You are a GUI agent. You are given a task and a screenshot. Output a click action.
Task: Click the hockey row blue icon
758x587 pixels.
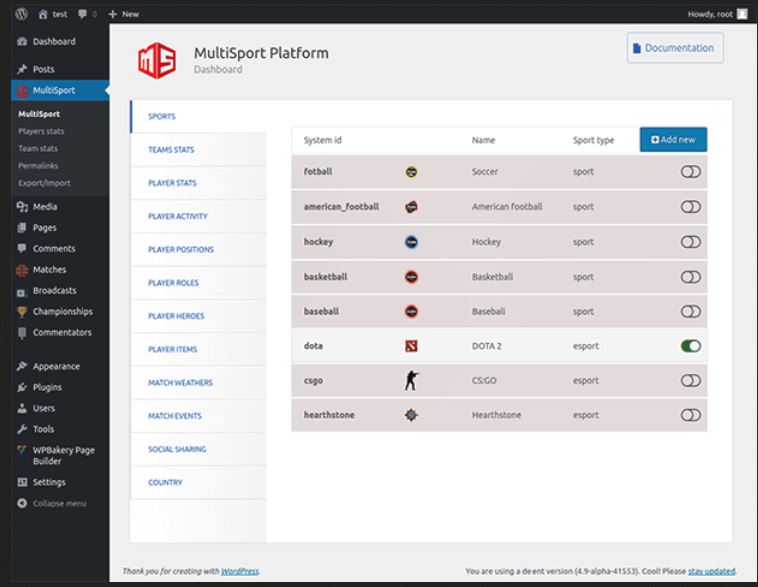pyautogui.click(x=411, y=242)
